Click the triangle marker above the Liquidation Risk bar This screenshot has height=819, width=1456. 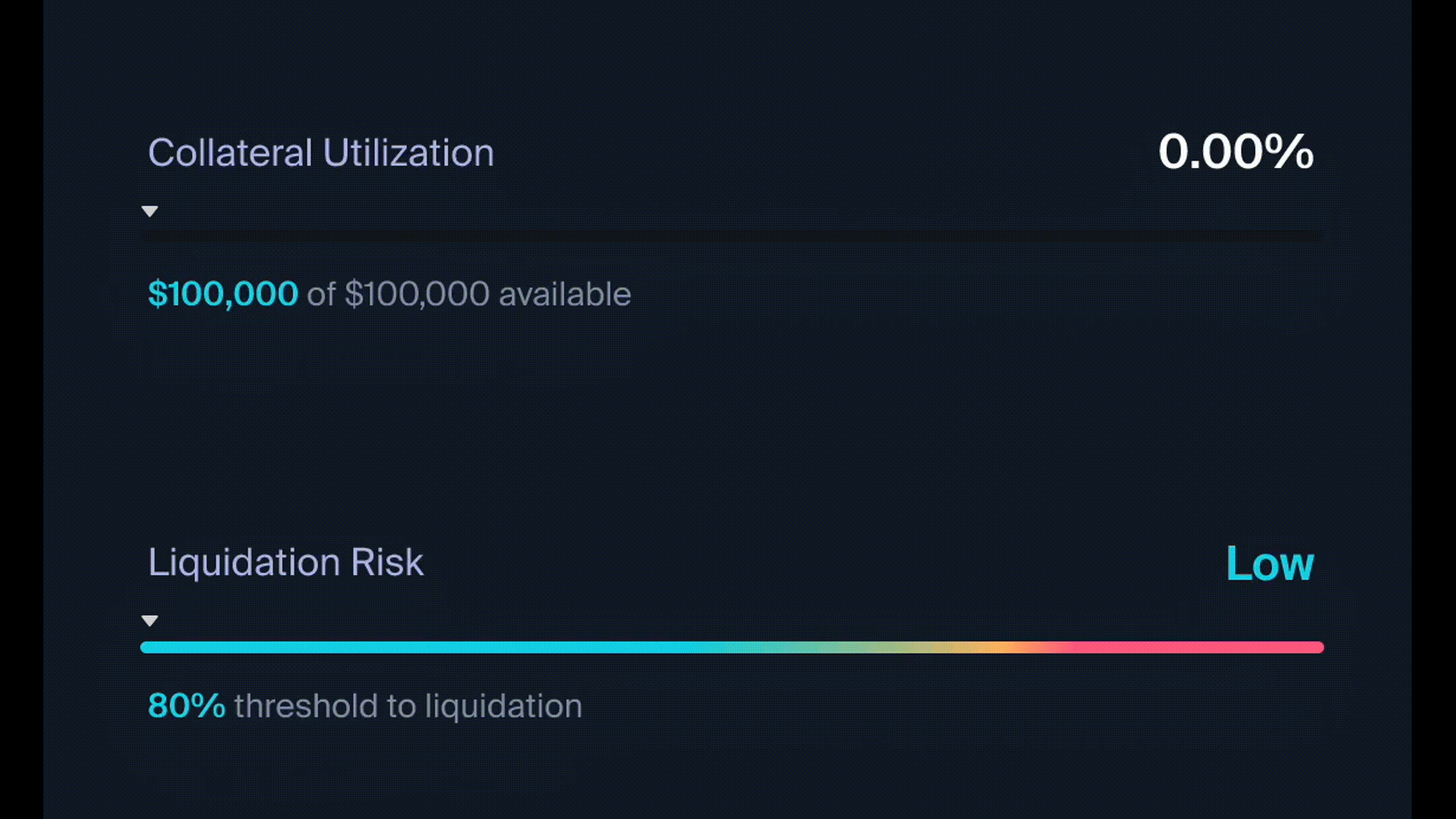coord(150,621)
